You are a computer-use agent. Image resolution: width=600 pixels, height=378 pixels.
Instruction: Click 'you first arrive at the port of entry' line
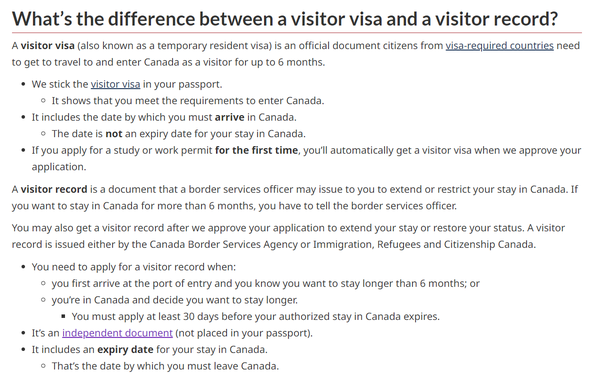(266, 284)
